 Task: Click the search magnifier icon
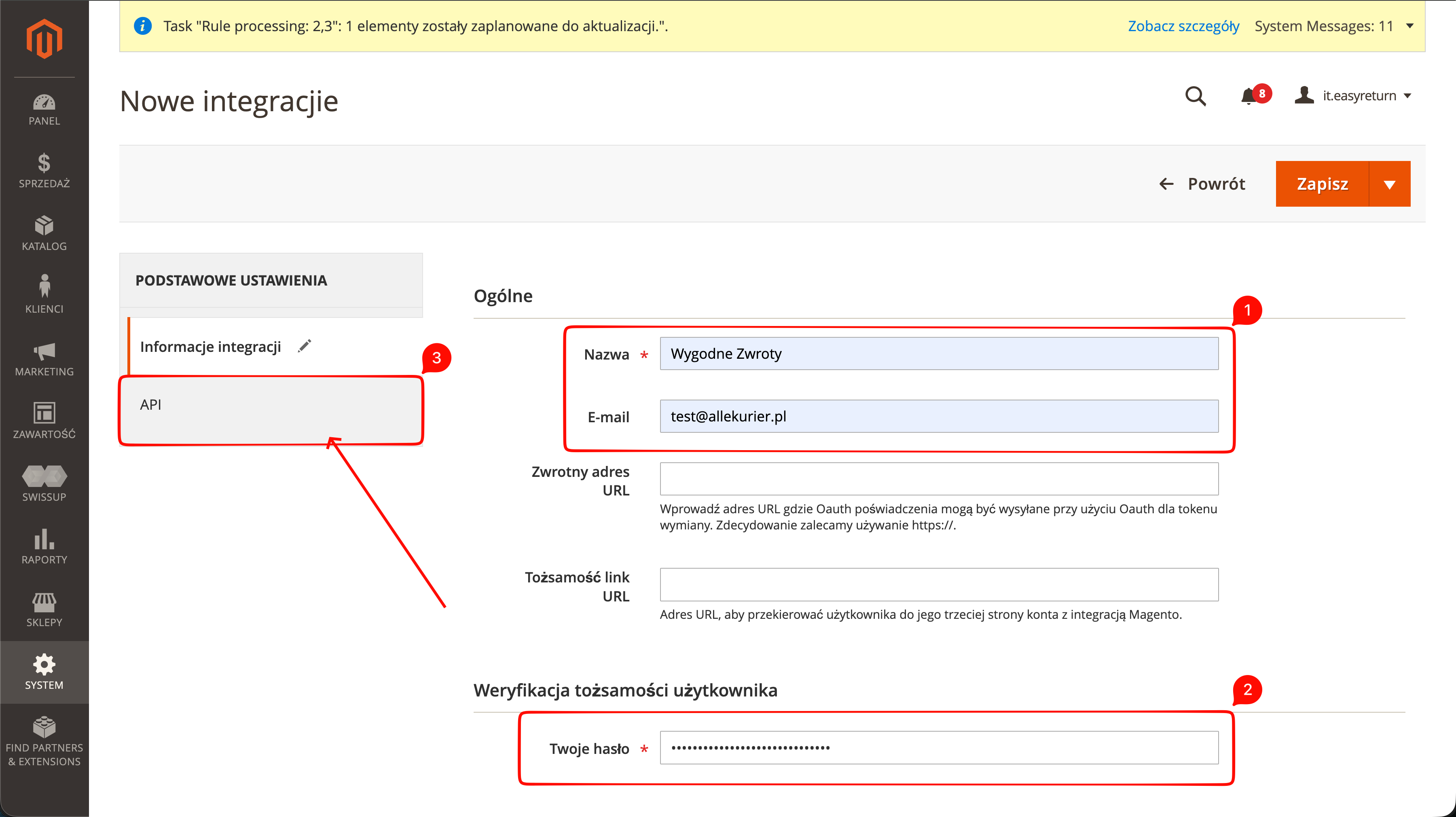(x=1196, y=96)
